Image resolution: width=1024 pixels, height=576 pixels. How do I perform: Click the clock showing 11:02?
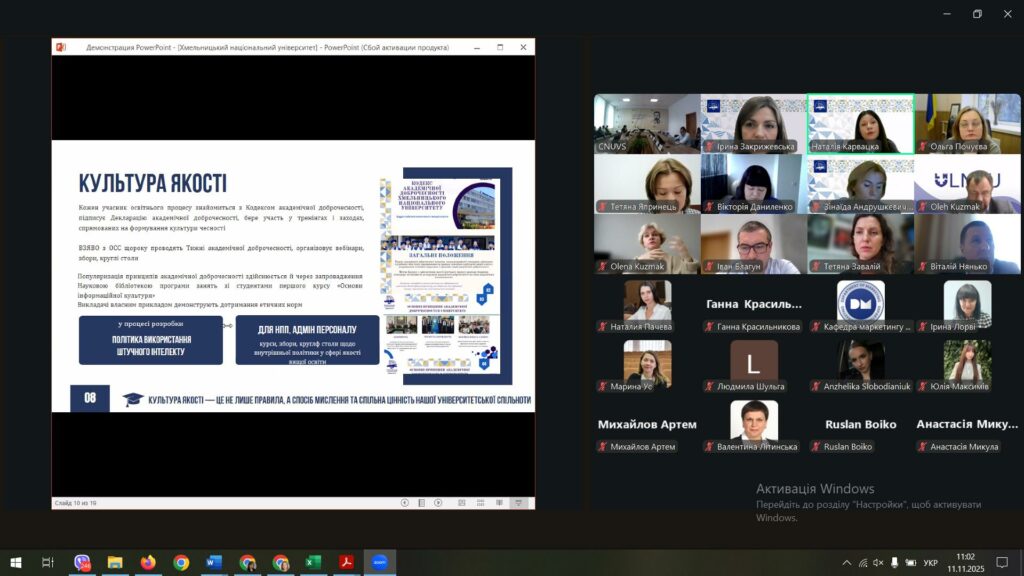click(x=965, y=562)
